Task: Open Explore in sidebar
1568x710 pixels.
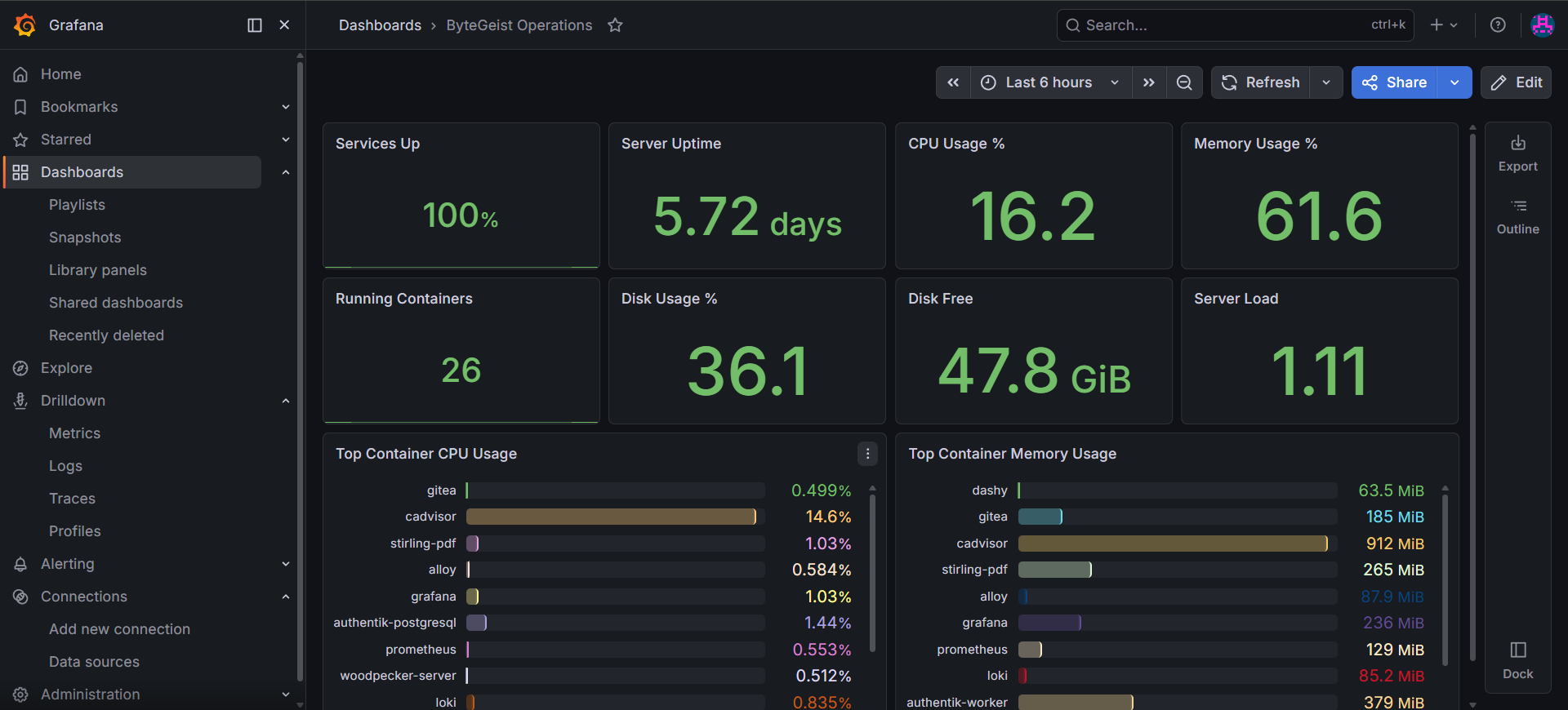Action: point(66,368)
